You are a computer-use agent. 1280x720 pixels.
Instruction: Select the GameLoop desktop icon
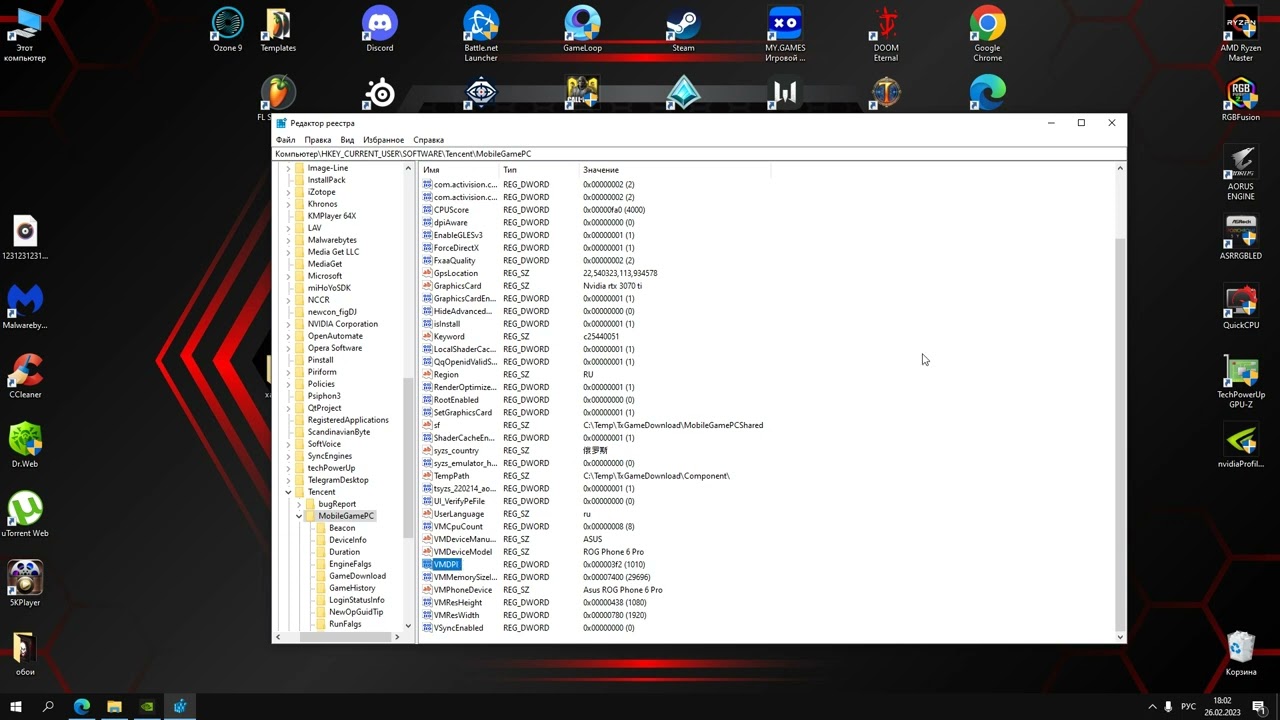[x=582, y=30]
